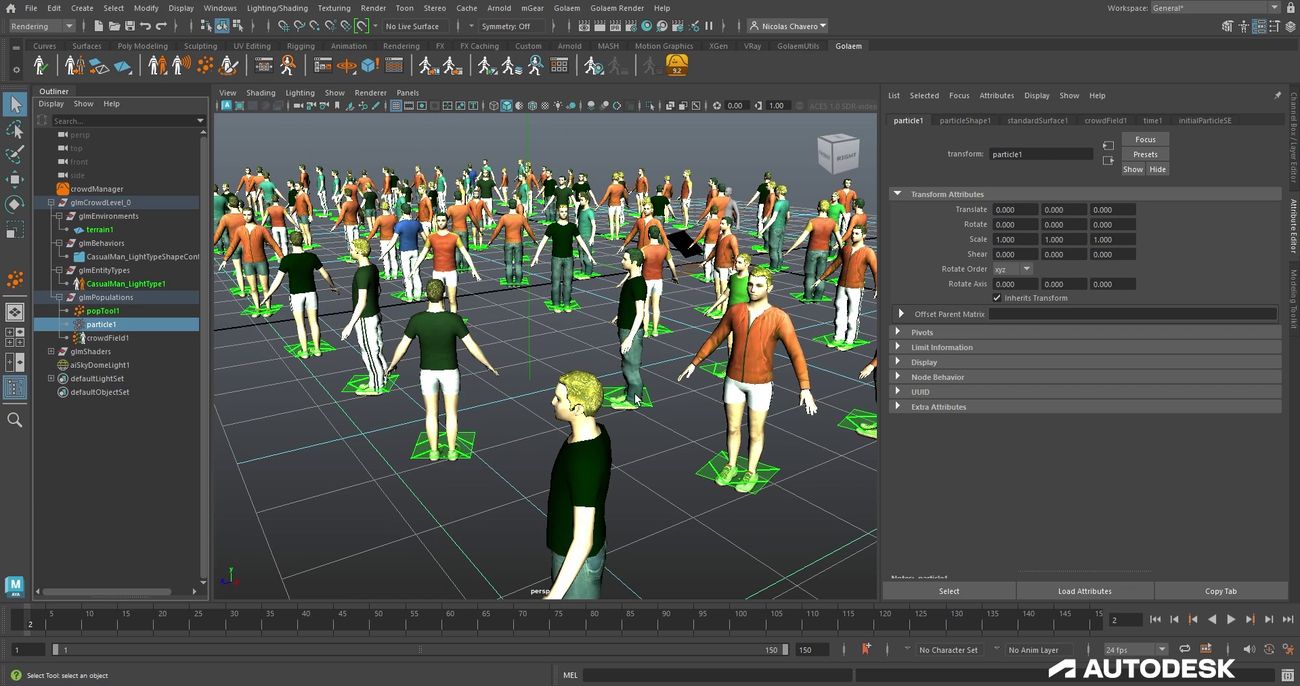1300x686 pixels.
Task: Click the blue cube exclamation shelf icon
Action: coord(369,66)
